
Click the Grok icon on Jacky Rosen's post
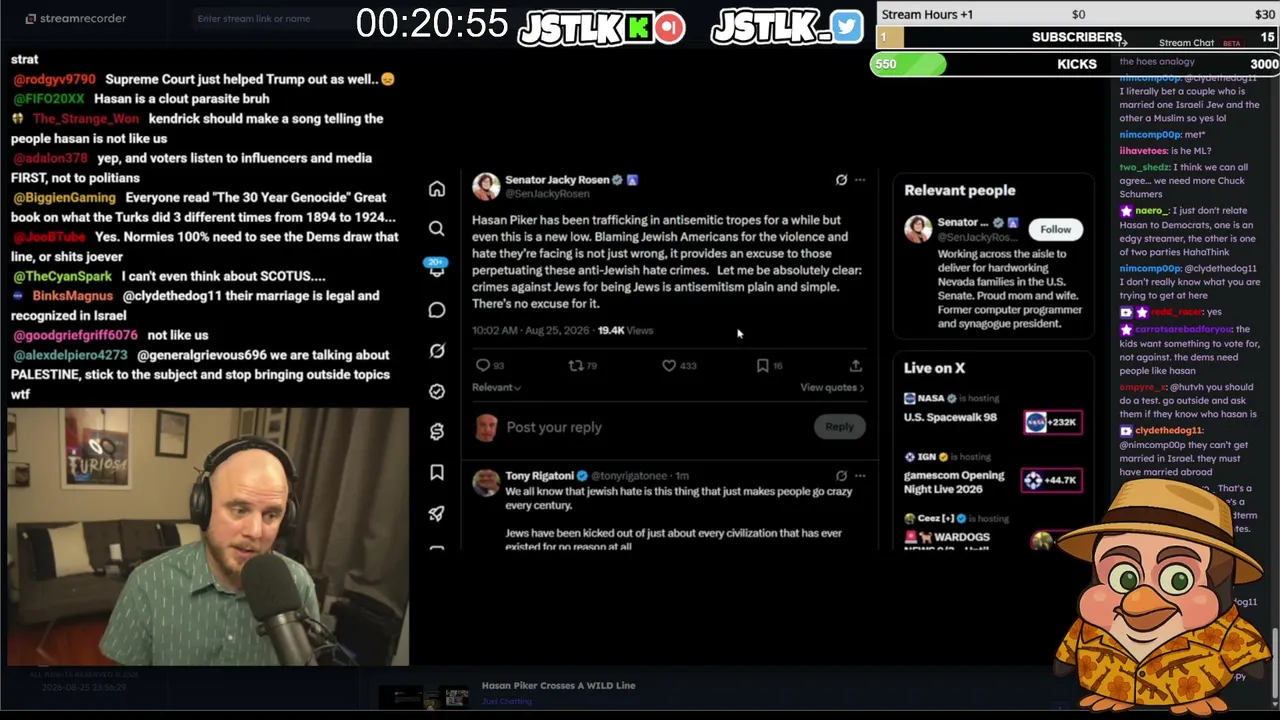[841, 180]
